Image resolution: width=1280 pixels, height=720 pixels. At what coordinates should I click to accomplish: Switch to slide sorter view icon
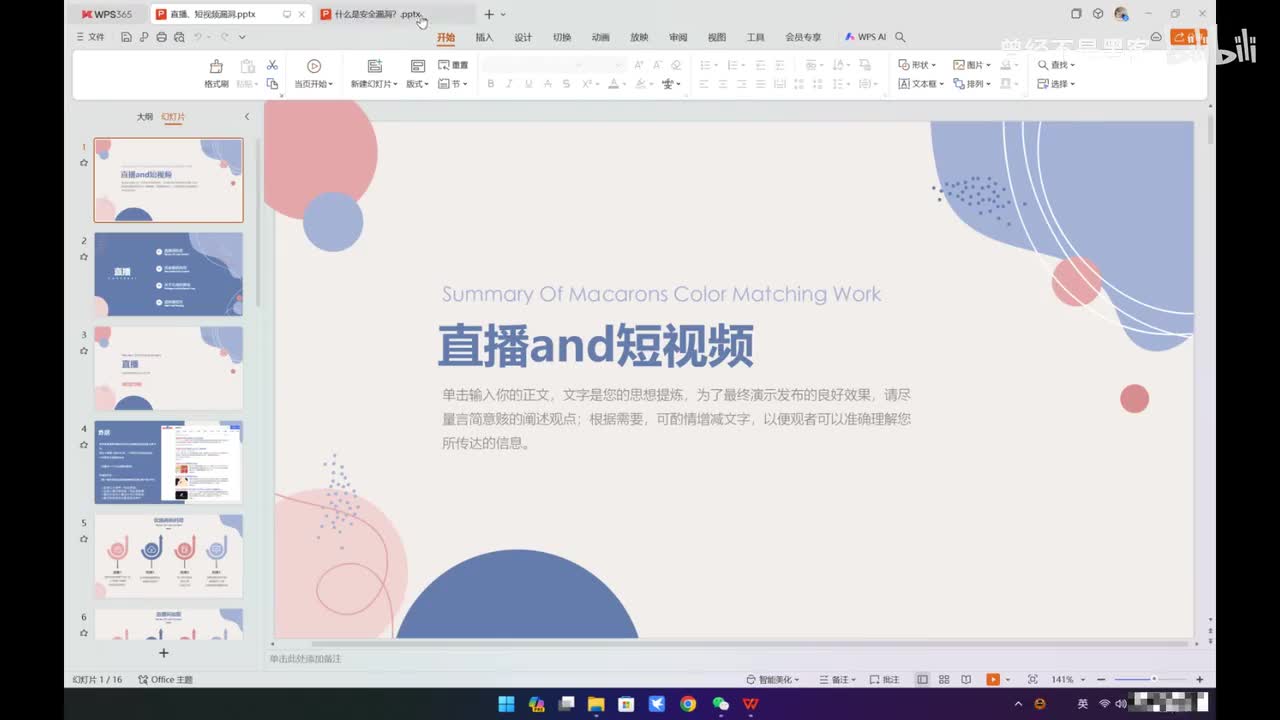point(944,679)
